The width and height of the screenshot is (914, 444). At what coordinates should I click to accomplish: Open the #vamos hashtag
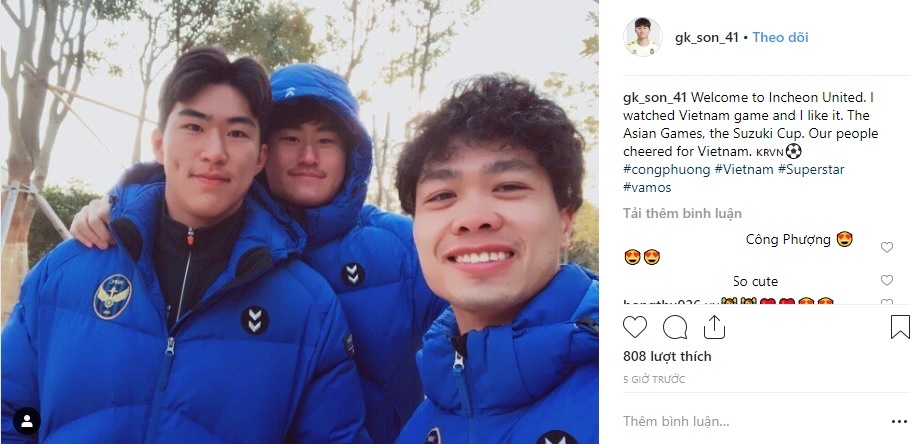point(647,188)
